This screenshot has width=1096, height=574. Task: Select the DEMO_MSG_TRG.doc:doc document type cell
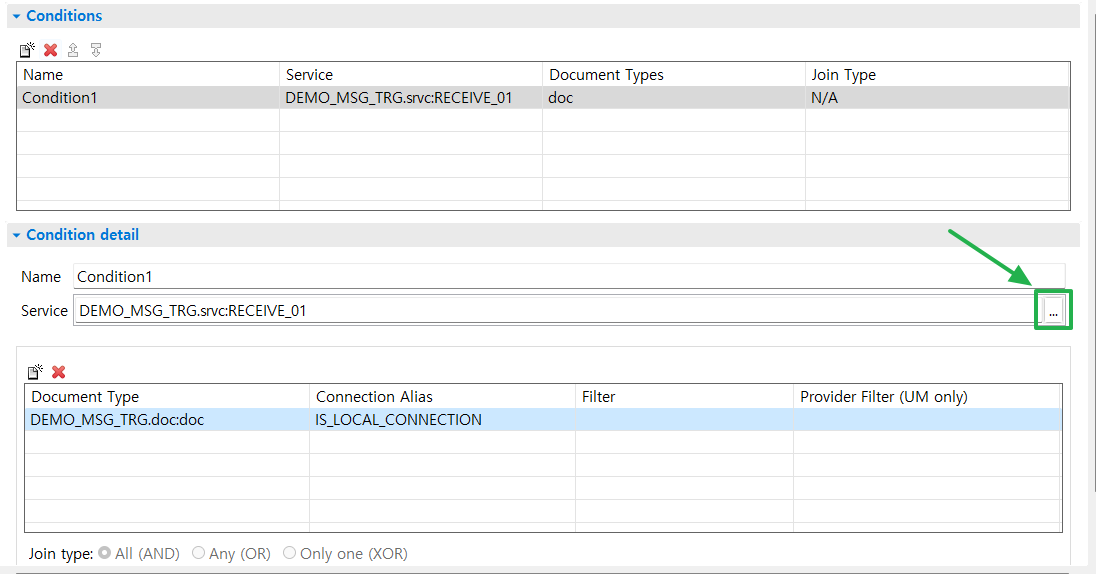[x=117, y=420]
